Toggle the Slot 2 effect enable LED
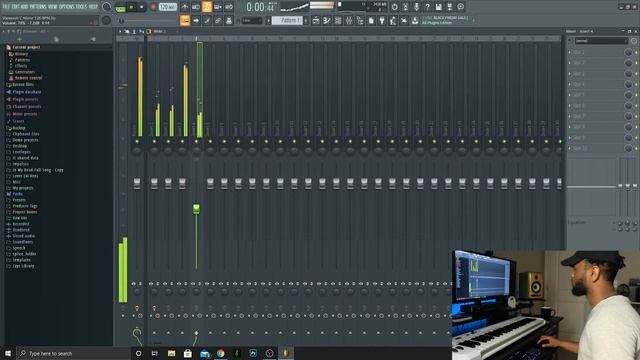640x360 pixels. pyautogui.click(x=636, y=63)
